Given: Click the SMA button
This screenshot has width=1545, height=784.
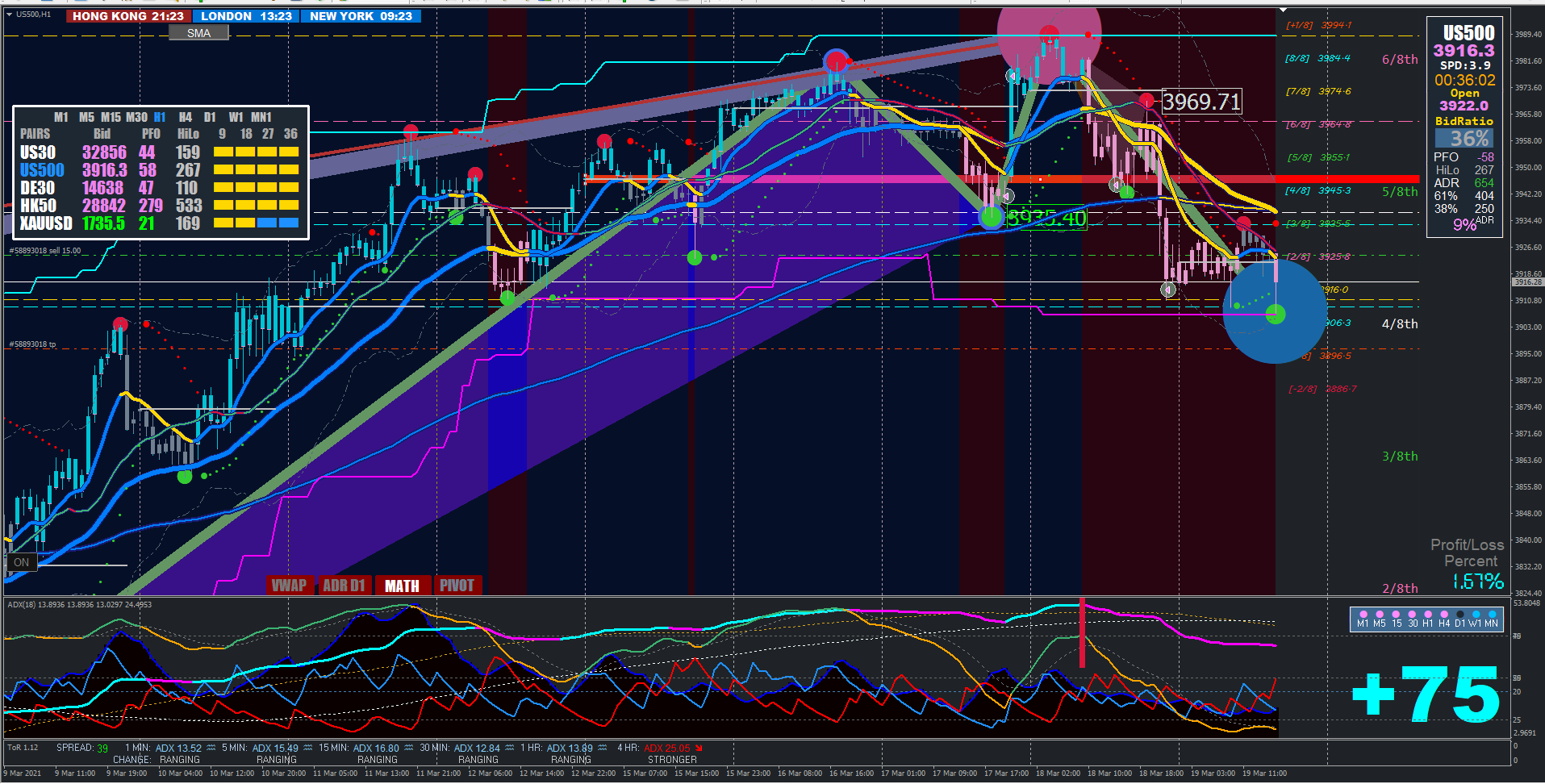Looking at the screenshot, I should [198, 33].
